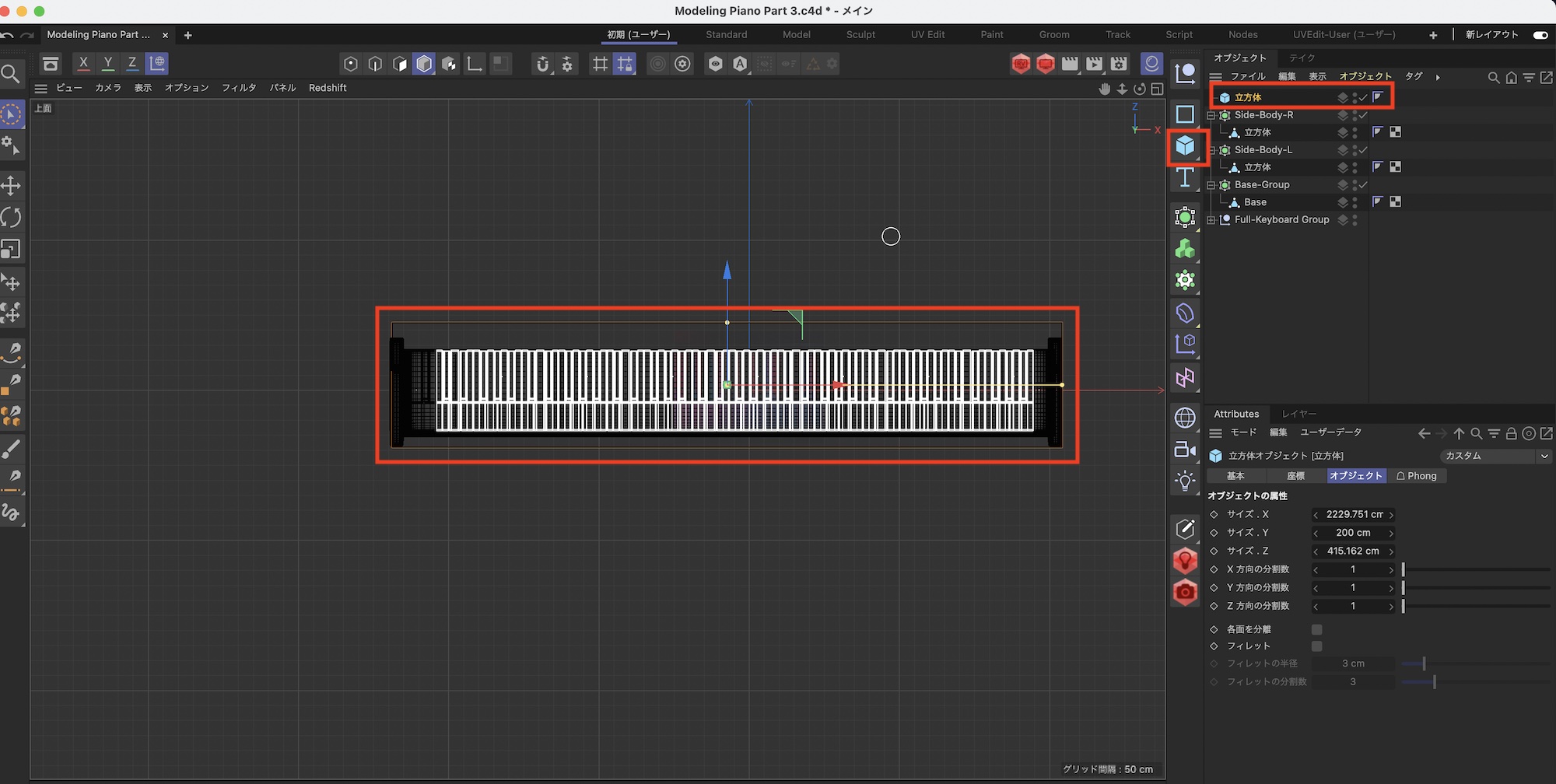Select the Rotate tool in left toolbar
This screenshot has height=784, width=1556.
12,217
